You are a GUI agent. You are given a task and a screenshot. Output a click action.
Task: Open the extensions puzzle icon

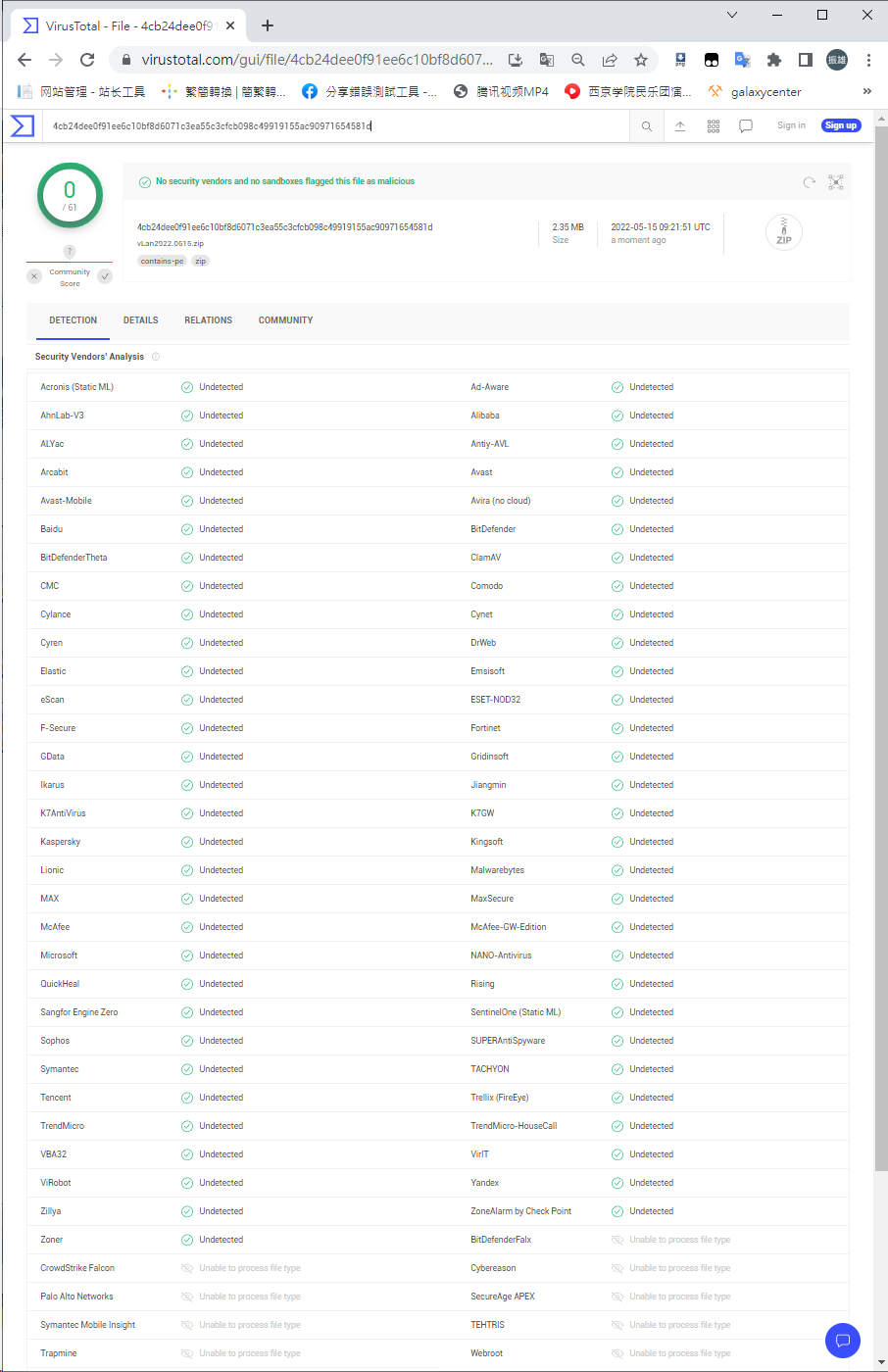click(774, 60)
